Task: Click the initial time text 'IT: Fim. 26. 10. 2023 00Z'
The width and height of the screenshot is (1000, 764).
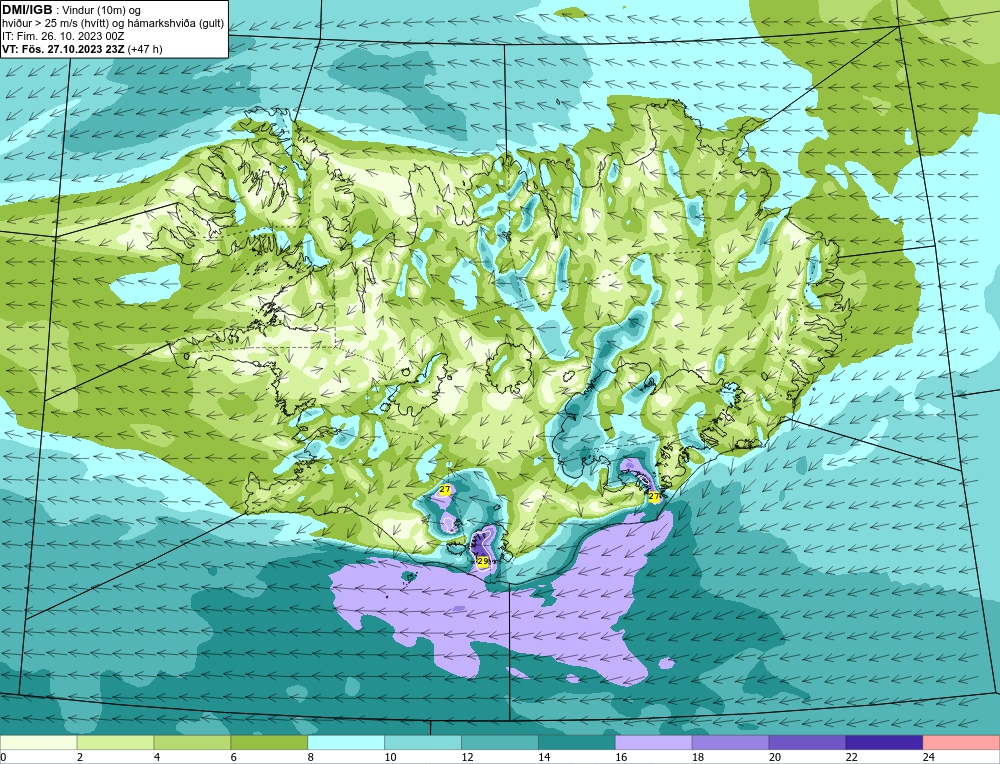Action: [x=63, y=36]
